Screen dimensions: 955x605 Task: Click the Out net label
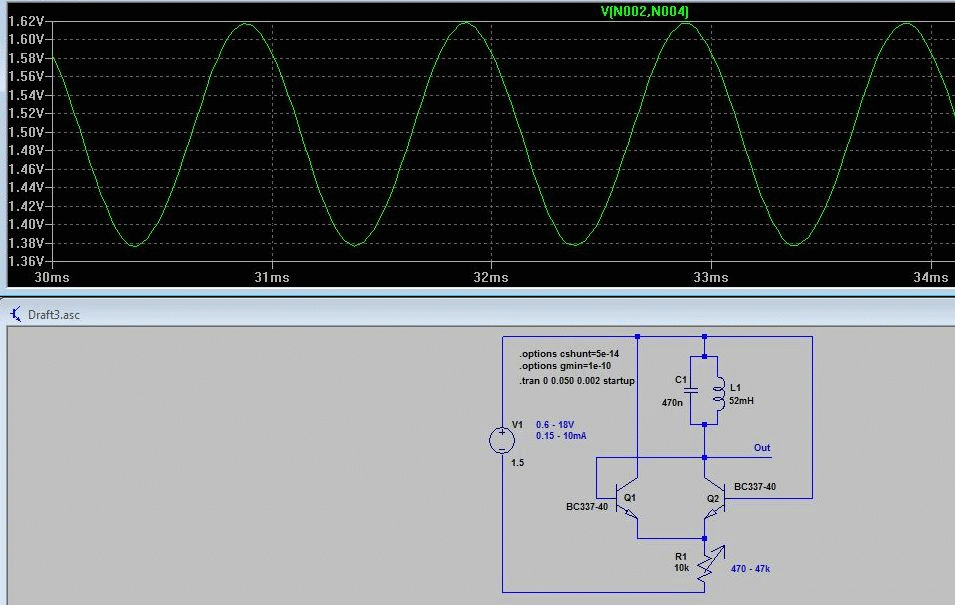pyautogui.click(x=762, y=448)
